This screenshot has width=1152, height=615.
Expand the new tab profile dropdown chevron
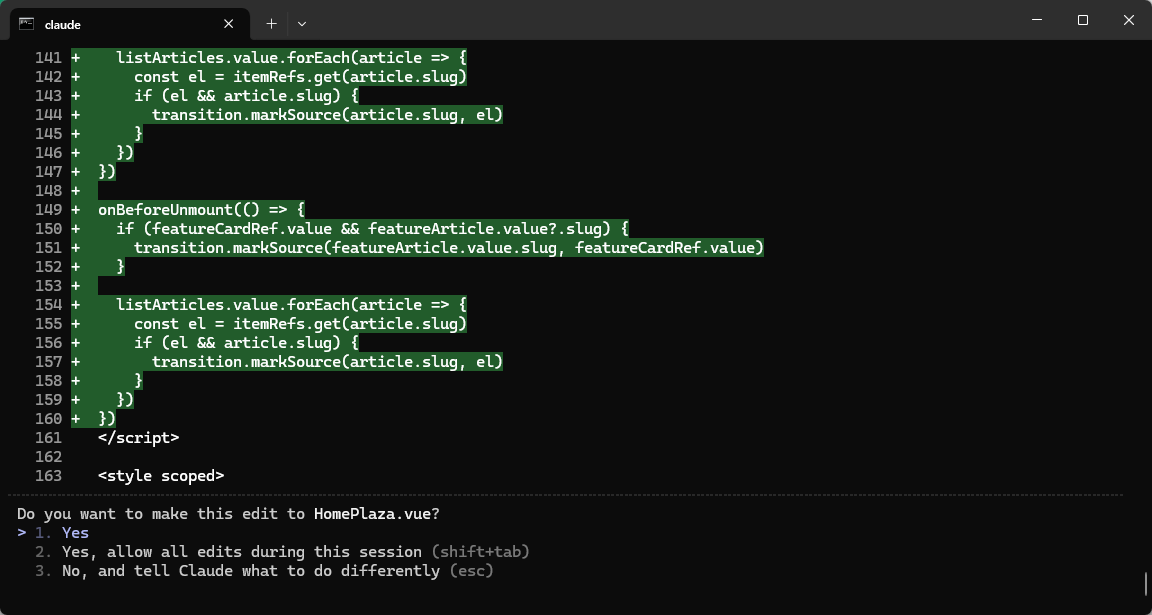pos(302,23)
